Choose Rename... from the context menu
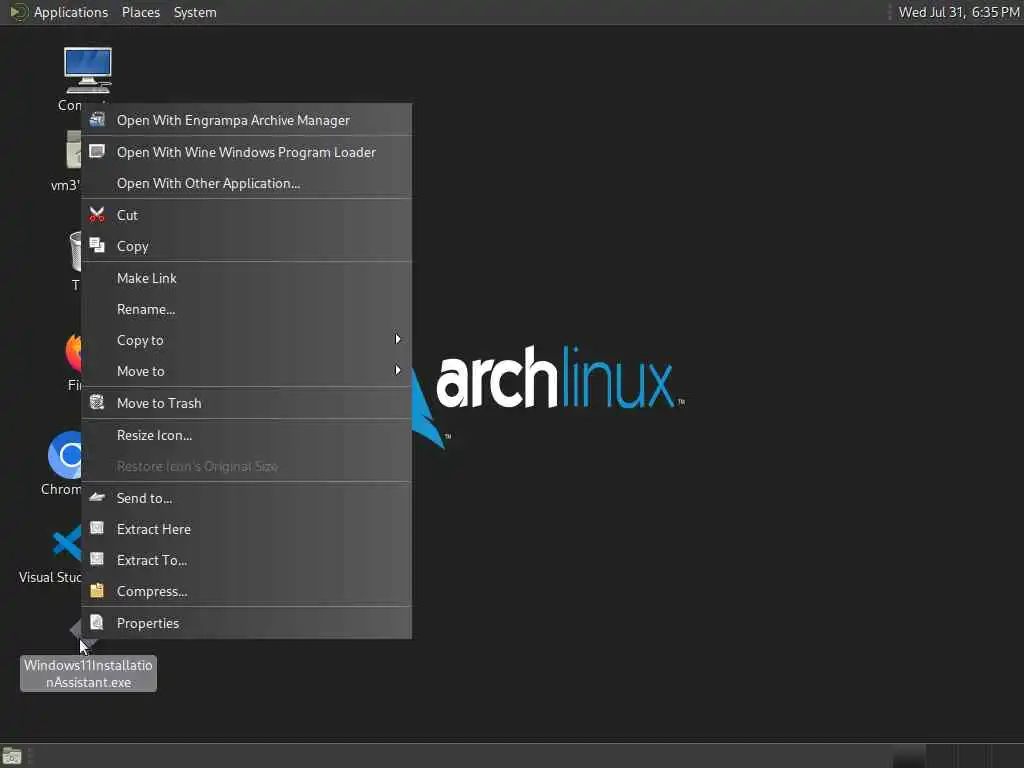 247,310
